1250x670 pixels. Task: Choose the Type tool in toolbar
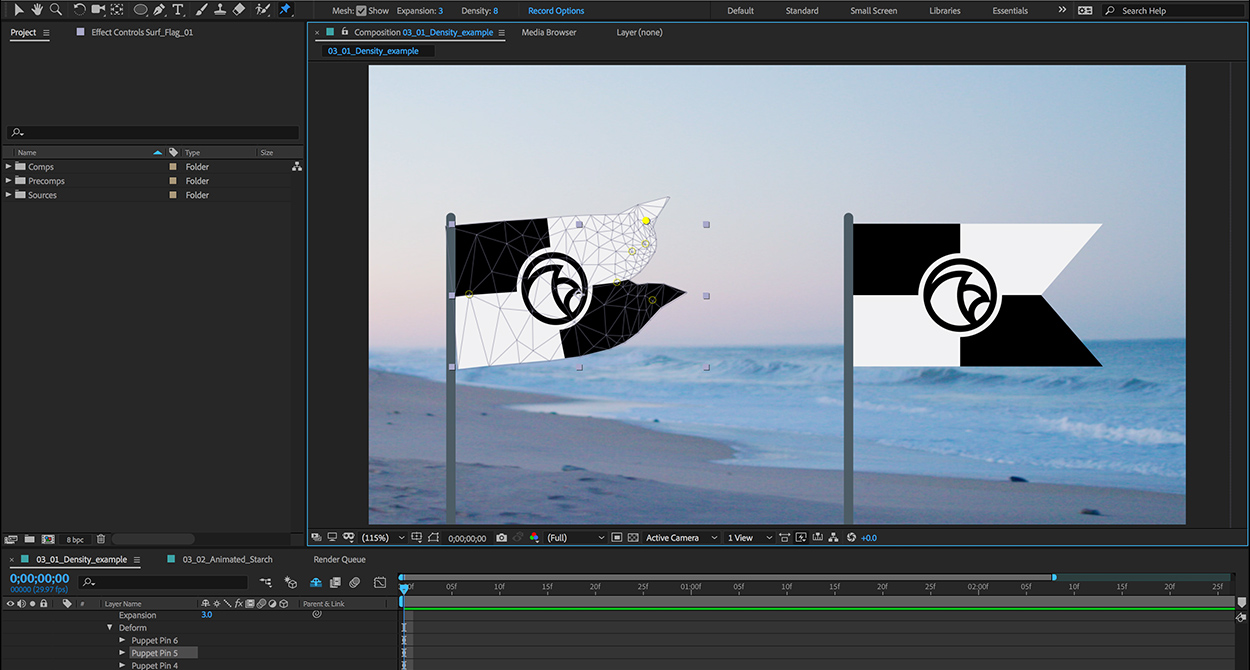pyautogui.click(x=178, y=10)
